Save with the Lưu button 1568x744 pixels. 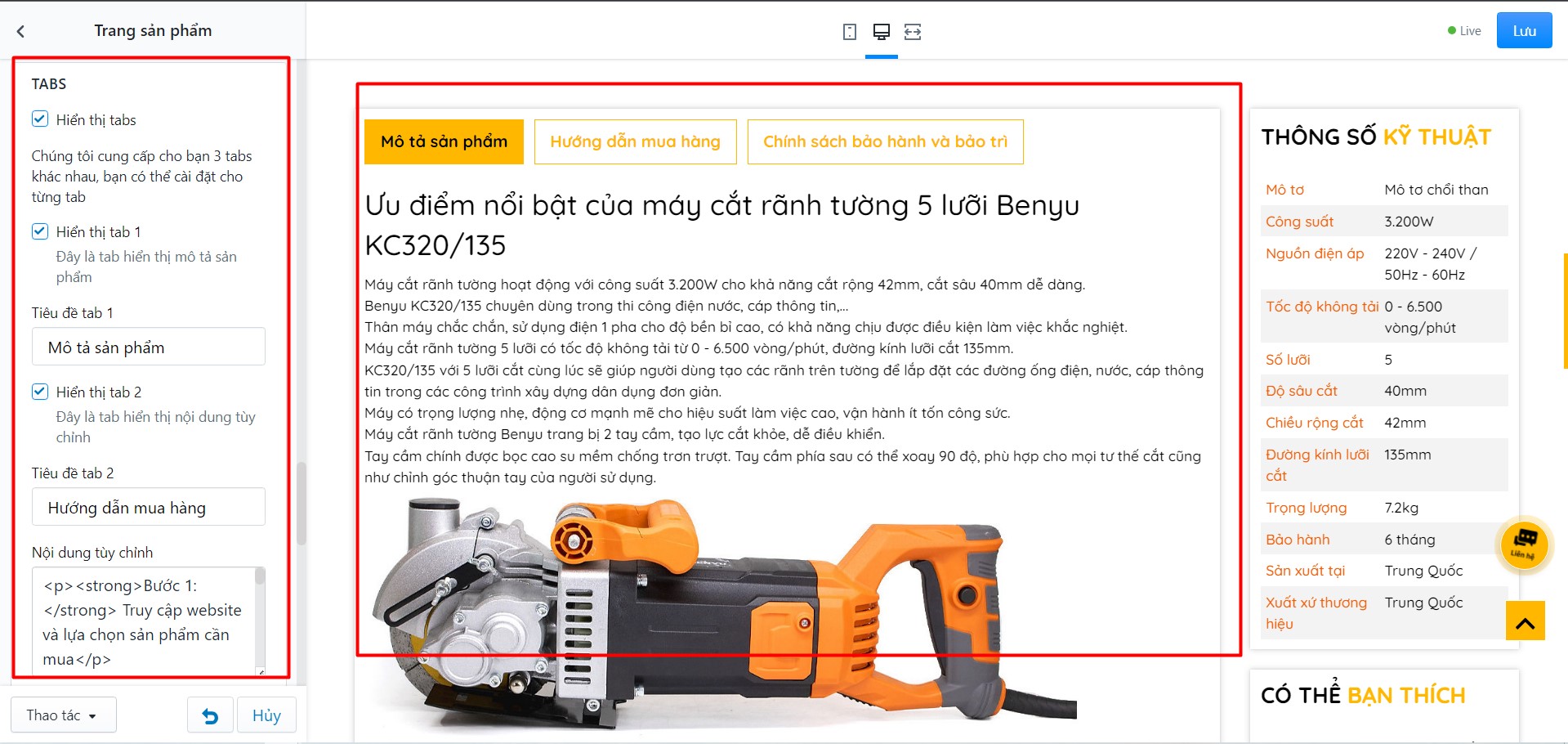1525,31
